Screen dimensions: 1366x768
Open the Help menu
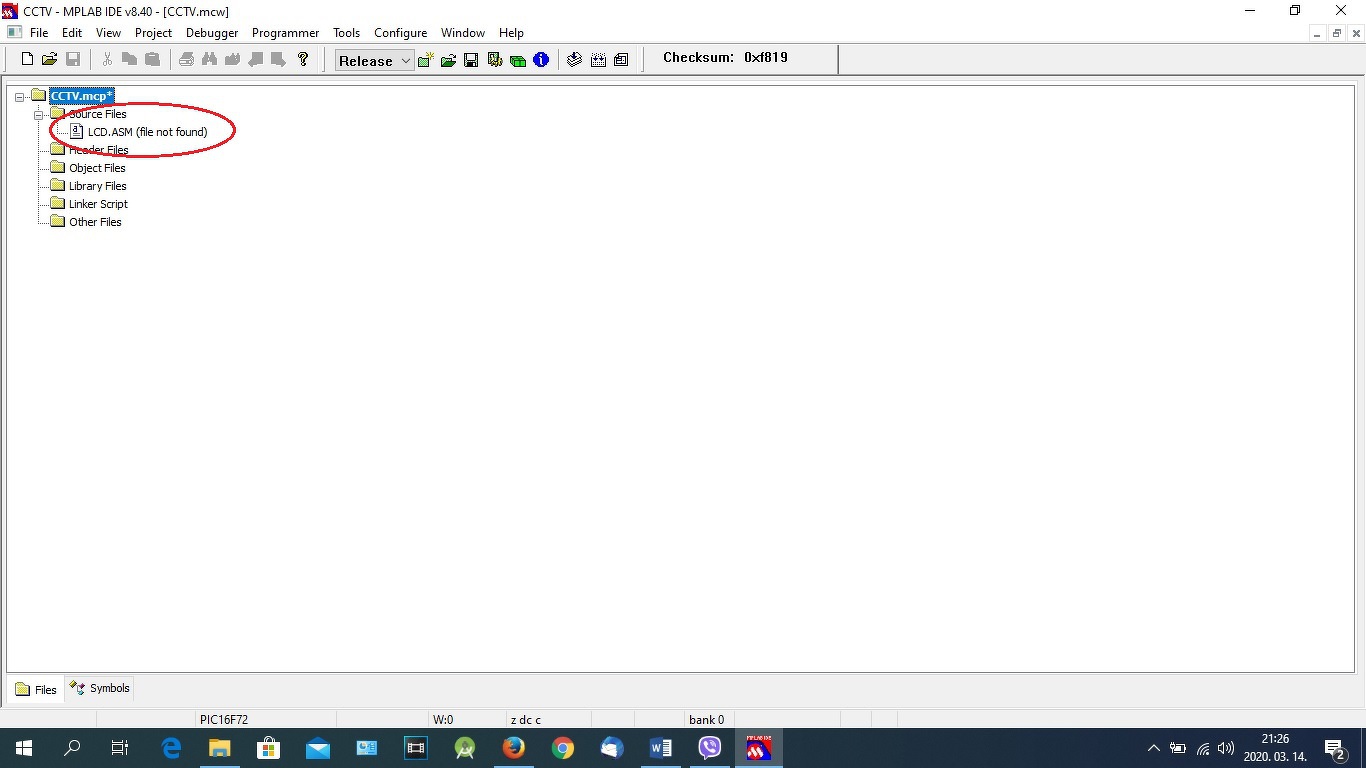pyautogui.click(x=511, y=33)
